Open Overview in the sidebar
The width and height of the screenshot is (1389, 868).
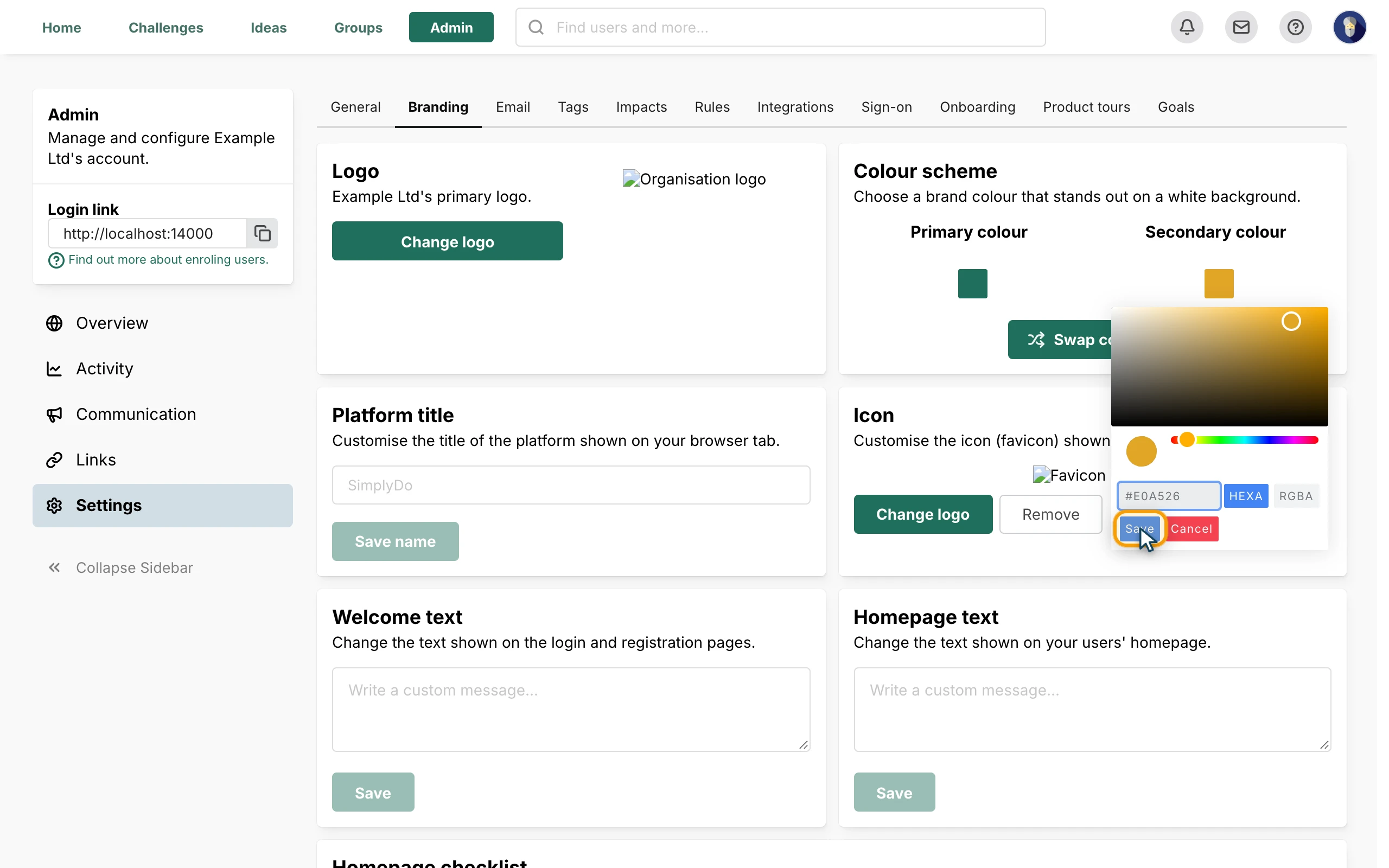(x=162, y=323)
